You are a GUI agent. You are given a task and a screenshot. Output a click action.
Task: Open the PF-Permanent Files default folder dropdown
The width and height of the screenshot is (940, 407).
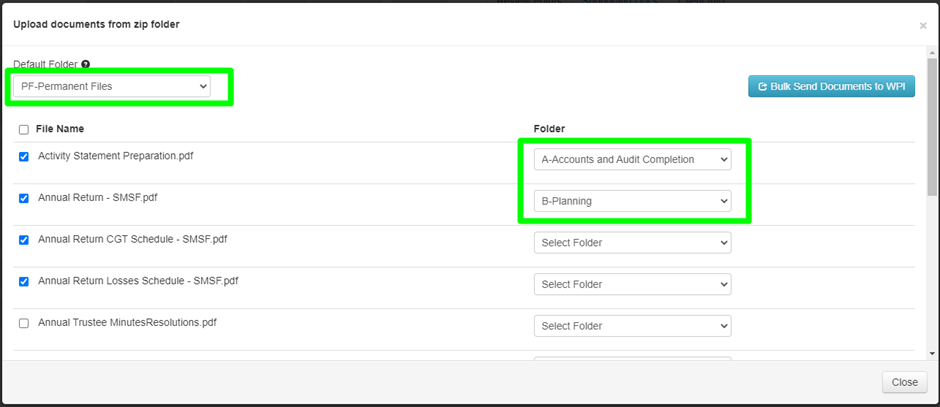tap(112, 87)
